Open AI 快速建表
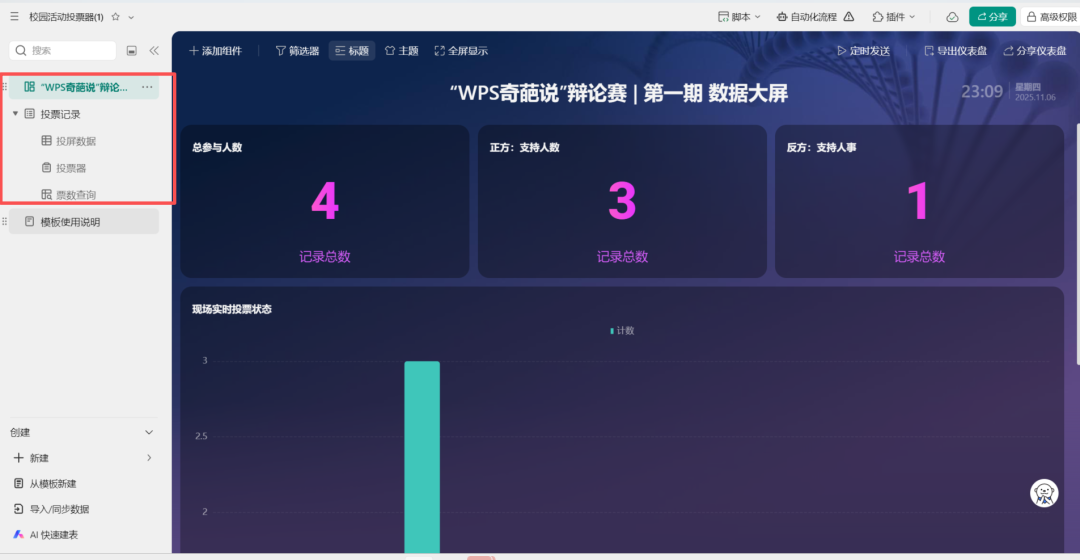This screenshot has height=560, width=1080. pos(54,535)
